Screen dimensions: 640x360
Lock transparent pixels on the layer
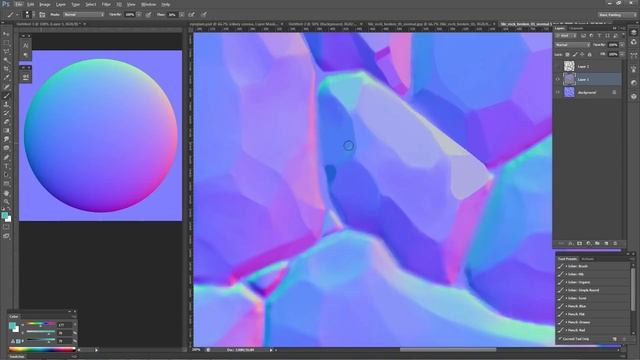tap(567, 54)
